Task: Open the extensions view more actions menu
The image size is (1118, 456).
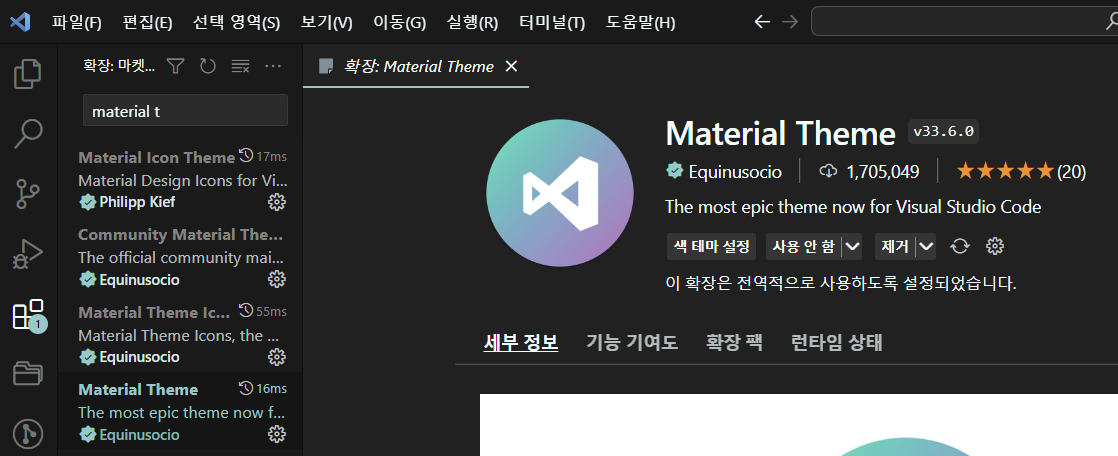Action: click(x=273, y=66)
